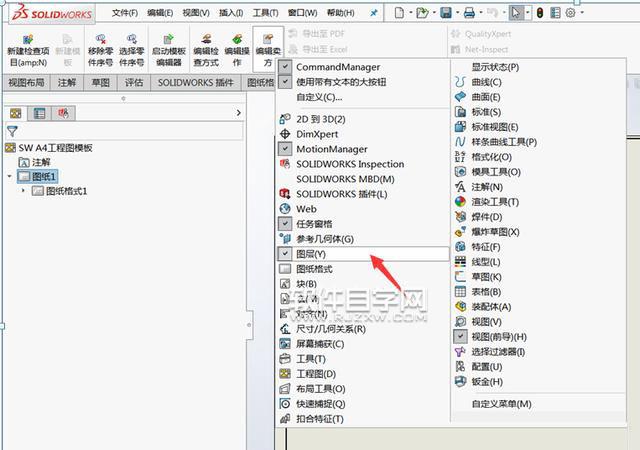This screenshot has height=450, width=640.
Task: Click the New document icon
Action: tap(399, 13)
